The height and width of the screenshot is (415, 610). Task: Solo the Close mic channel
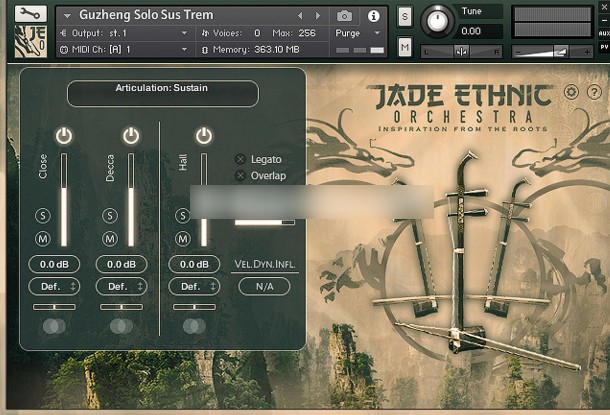[43, 215]
